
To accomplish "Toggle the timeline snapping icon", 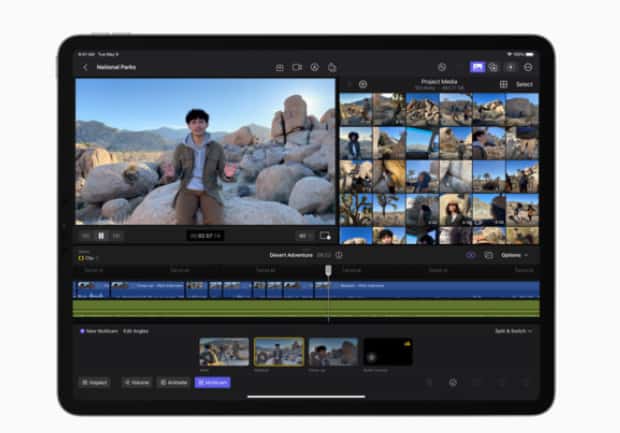I will pyautogui.click(x=470, y=255).
